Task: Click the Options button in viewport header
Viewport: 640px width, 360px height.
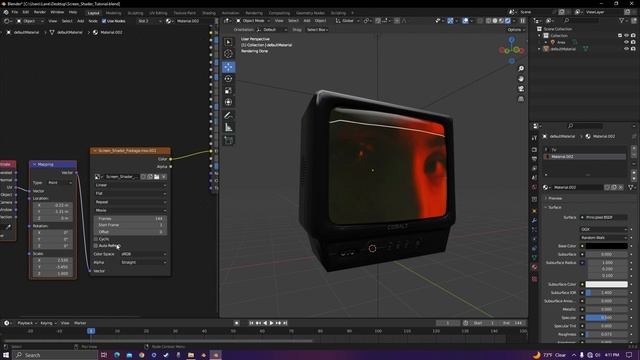Action: tap(516, 30)
